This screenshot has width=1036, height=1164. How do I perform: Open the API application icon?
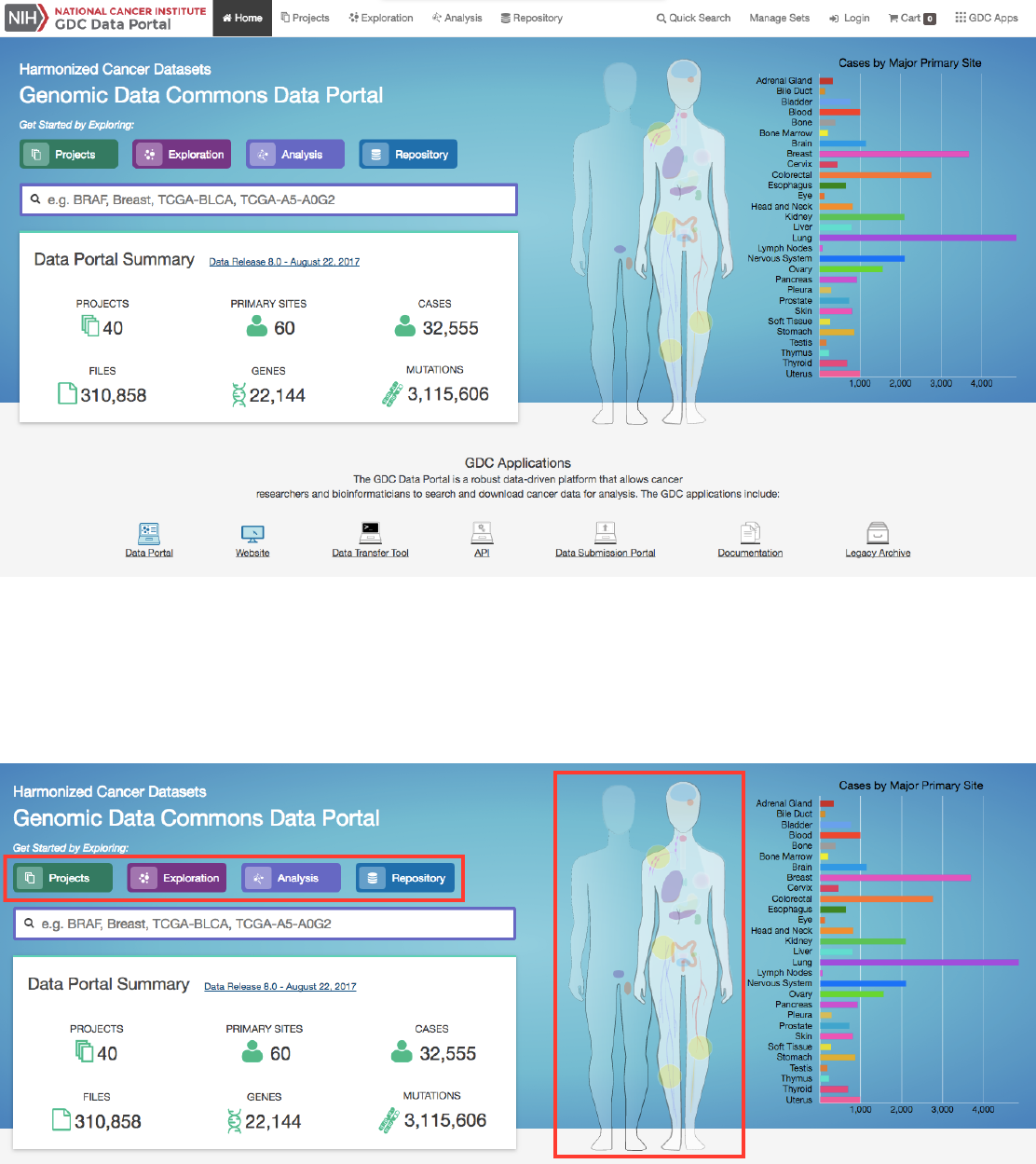pyautogui.click(x=482, y=532)
